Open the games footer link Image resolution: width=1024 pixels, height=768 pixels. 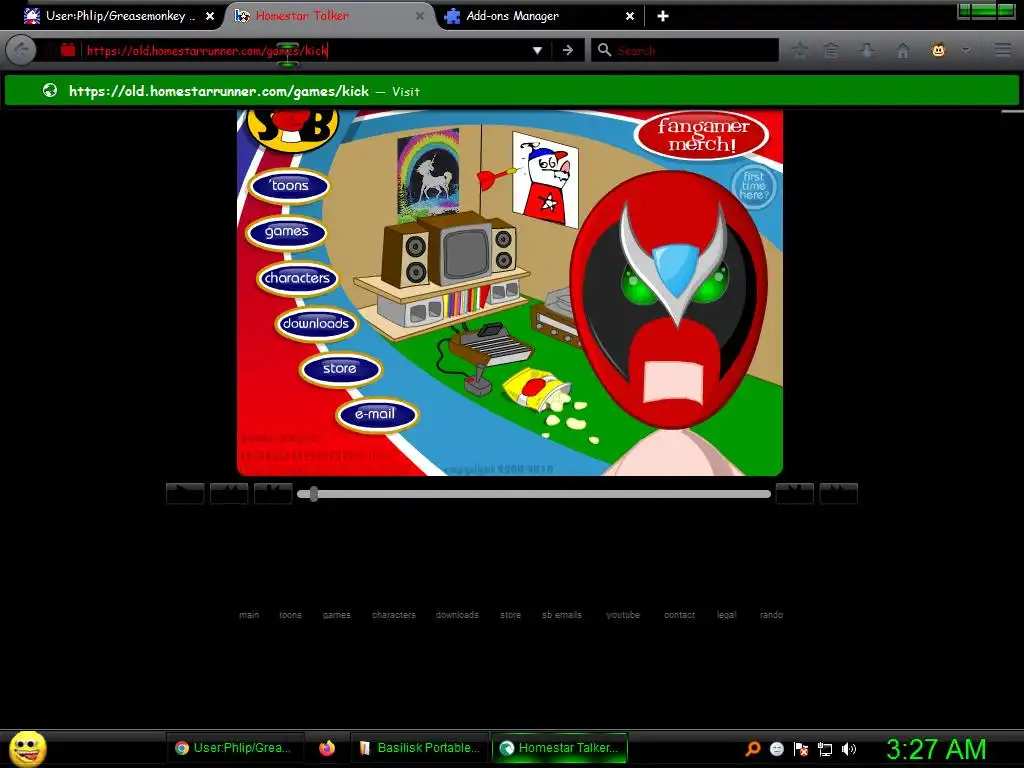(x=336, y=615)
